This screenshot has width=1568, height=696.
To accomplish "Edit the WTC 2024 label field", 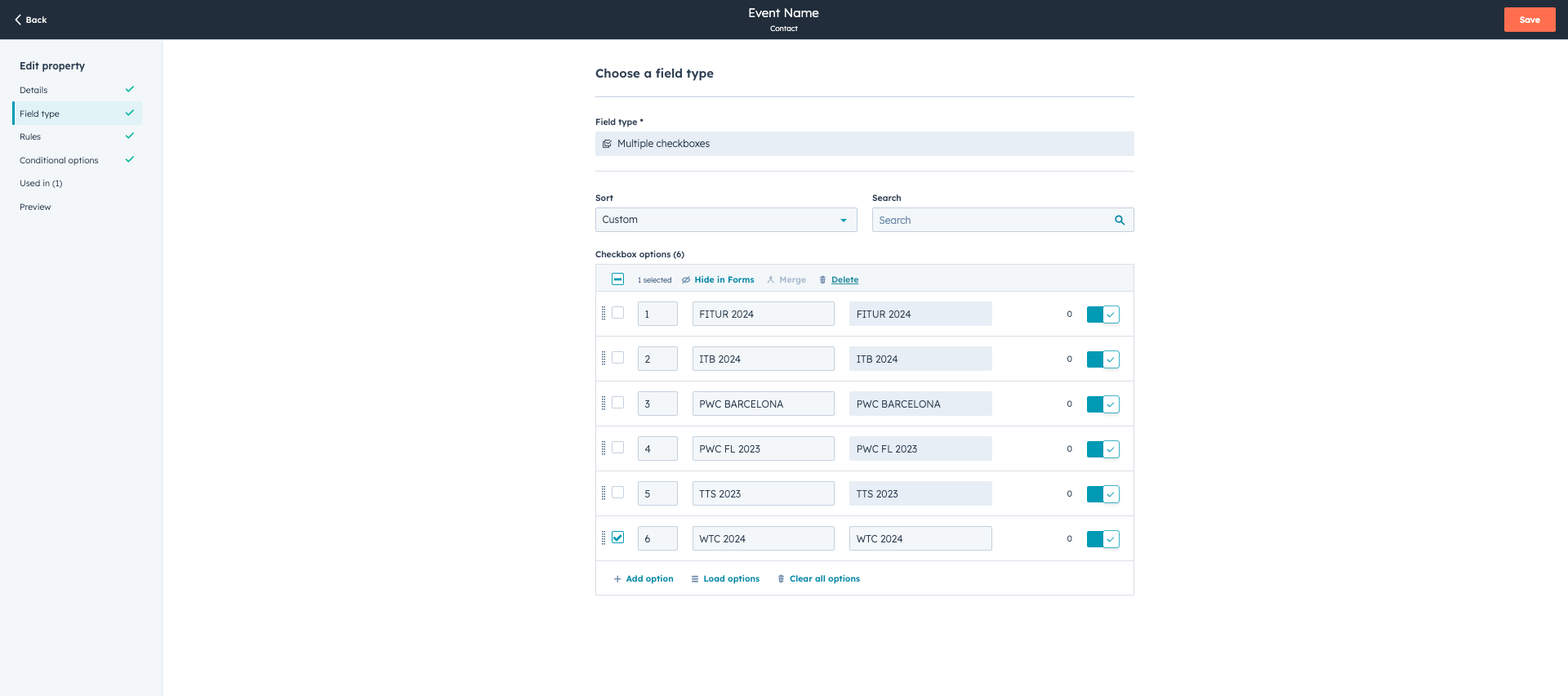I will pos(763,538).
